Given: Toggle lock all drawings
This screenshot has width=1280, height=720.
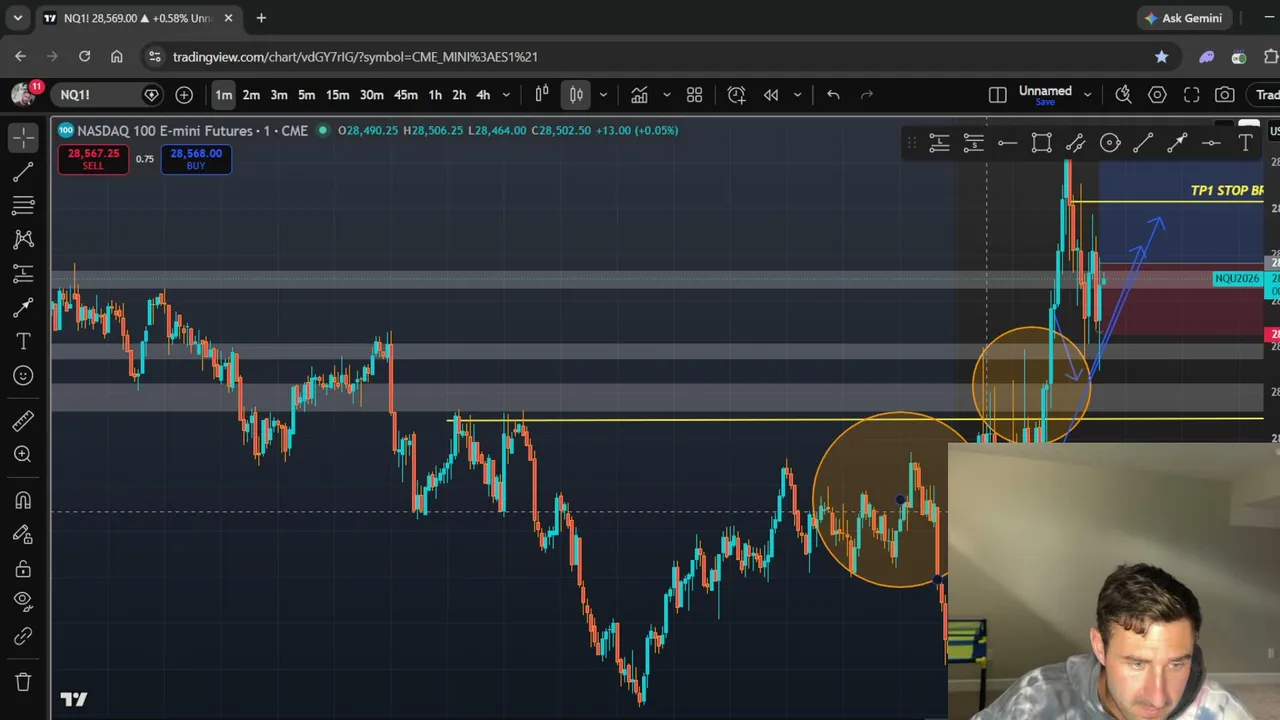Looking at the screenshot, I should click(23, 568).
